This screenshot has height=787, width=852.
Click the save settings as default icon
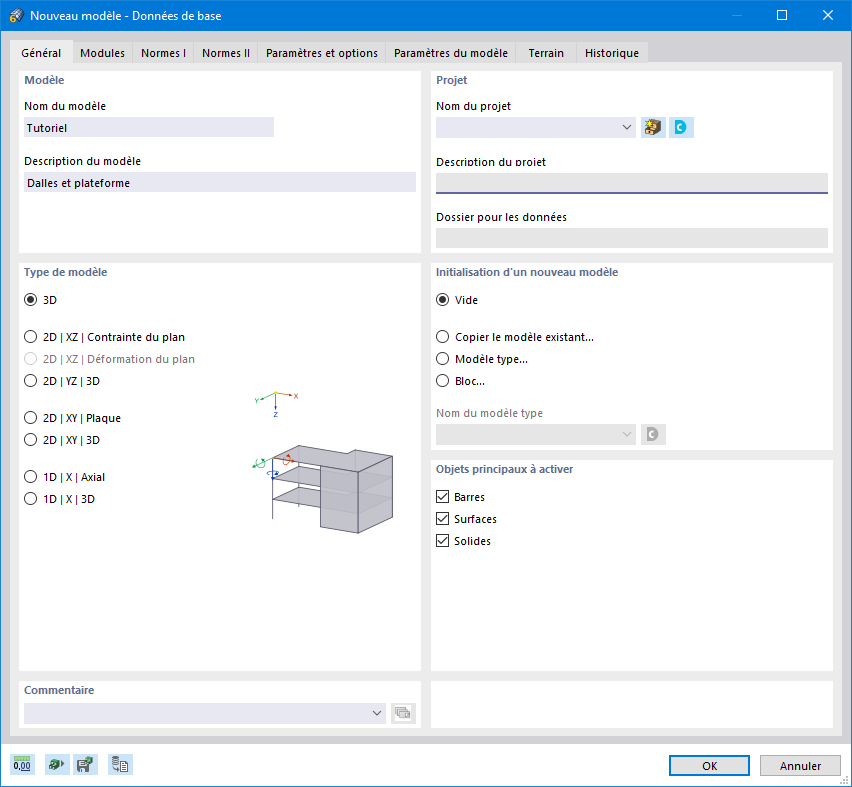85,765
